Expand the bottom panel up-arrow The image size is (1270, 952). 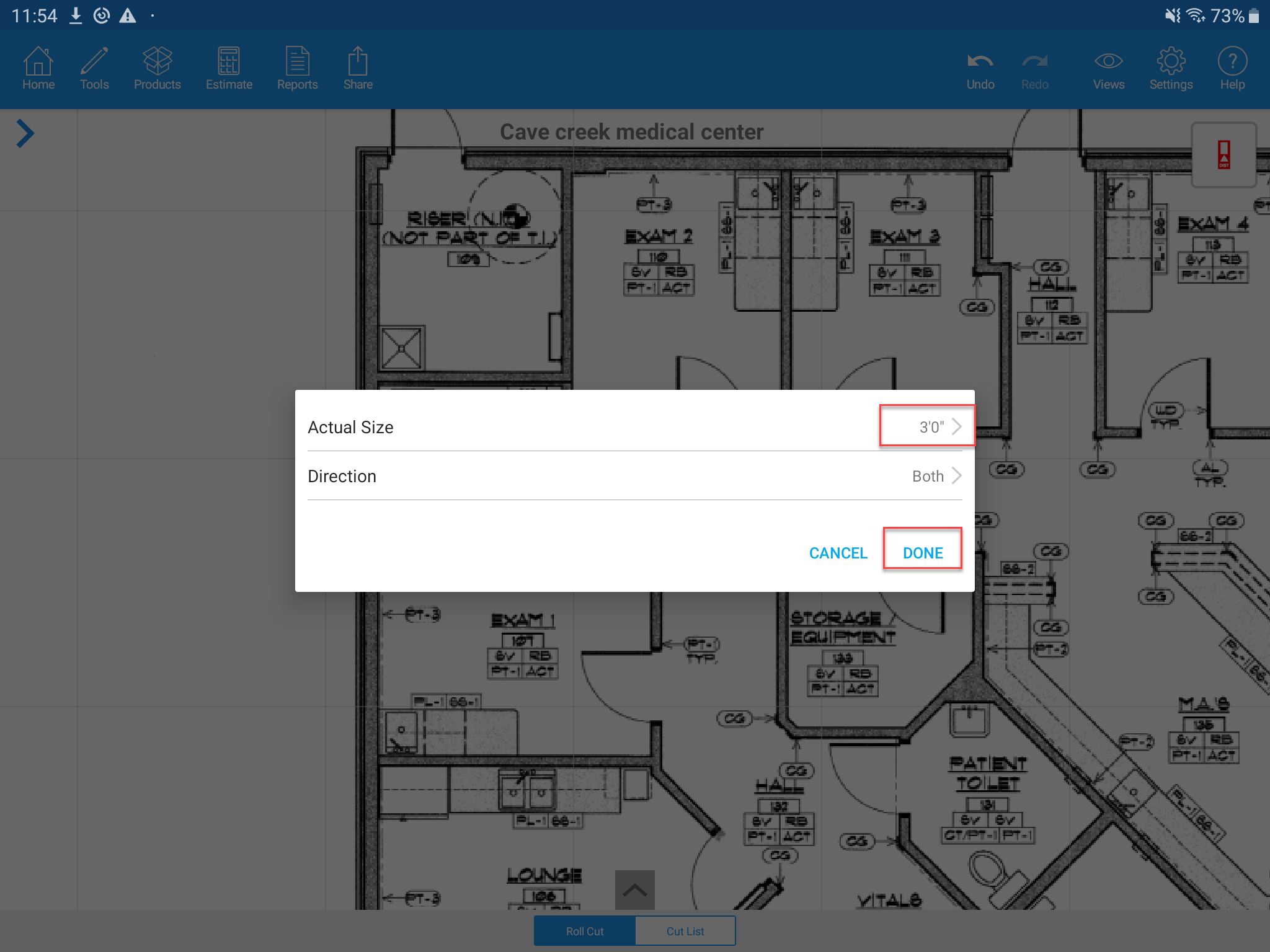point(634,890)
